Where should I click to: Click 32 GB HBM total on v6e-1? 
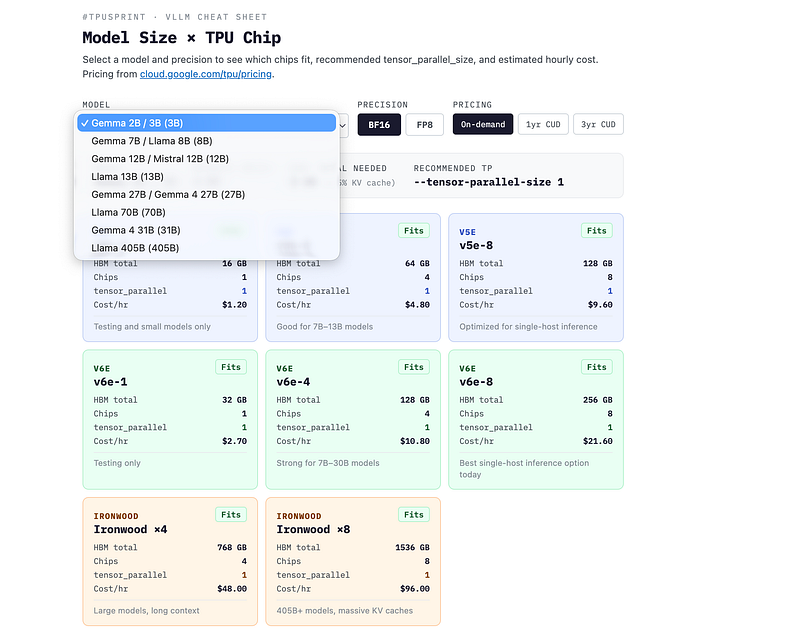[234, 400]
